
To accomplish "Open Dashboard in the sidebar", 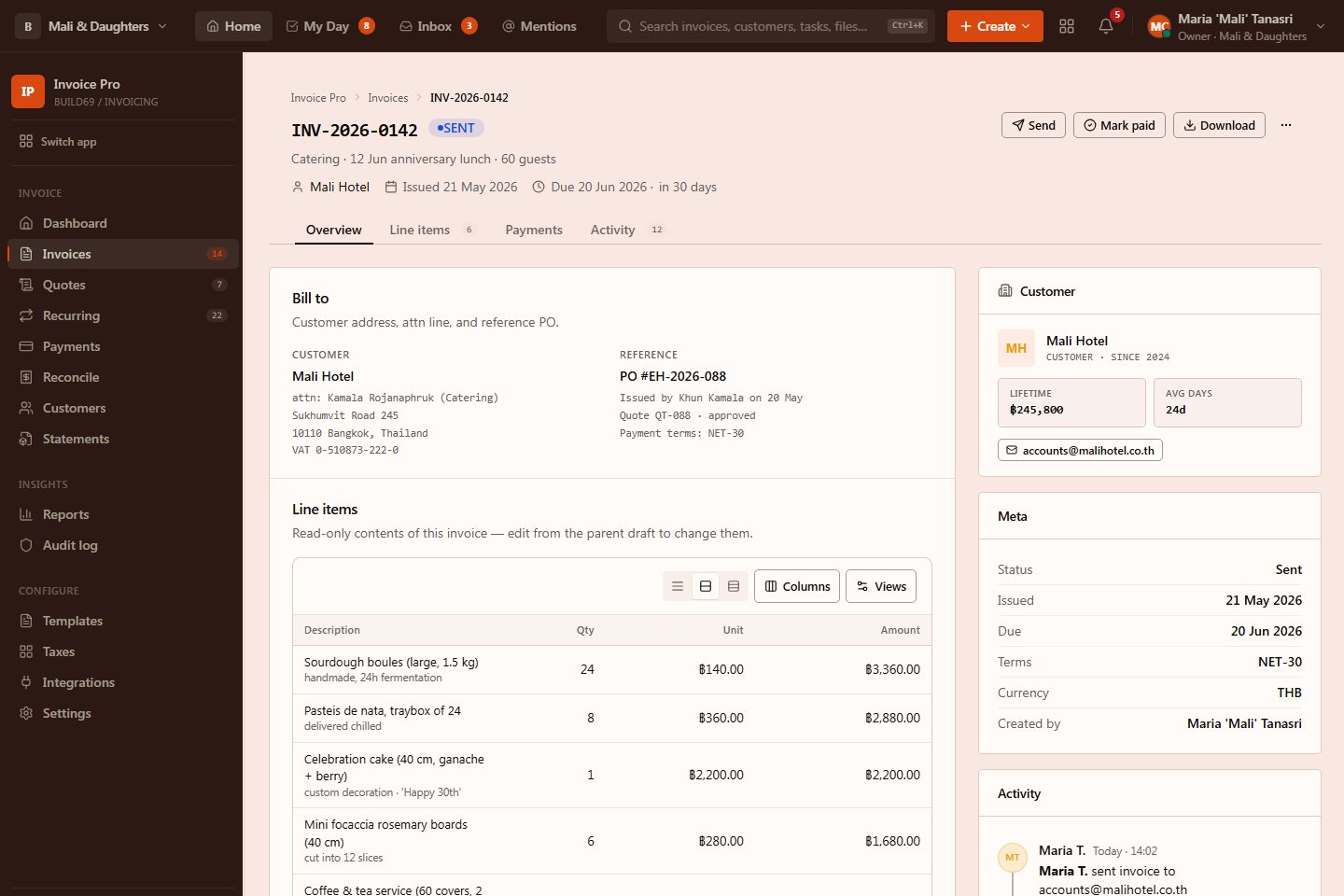I will click(x=123, y=223).
